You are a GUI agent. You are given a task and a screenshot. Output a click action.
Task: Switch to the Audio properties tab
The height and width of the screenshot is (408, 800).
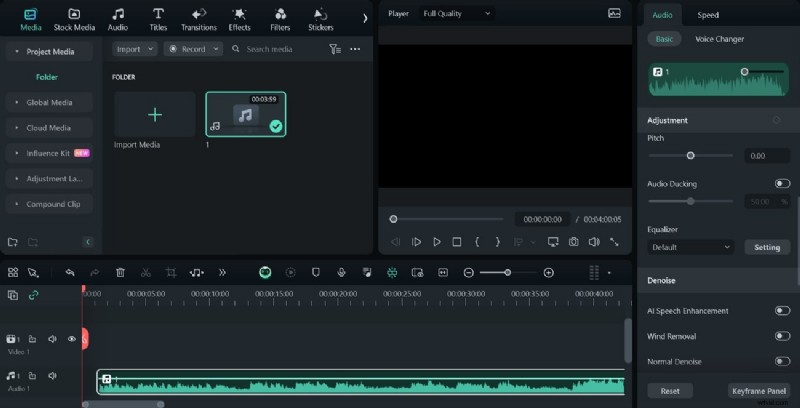(x=662, y=15)
